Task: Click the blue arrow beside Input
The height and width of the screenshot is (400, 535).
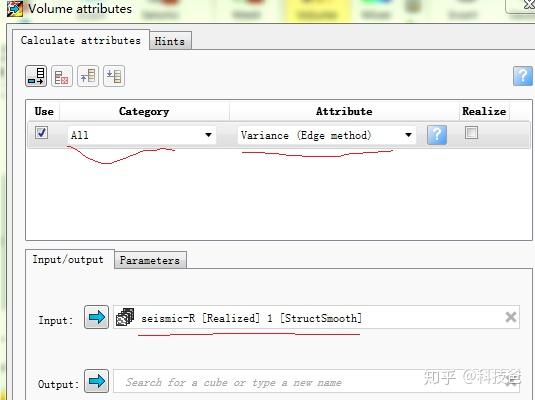Action: (97, 317)
